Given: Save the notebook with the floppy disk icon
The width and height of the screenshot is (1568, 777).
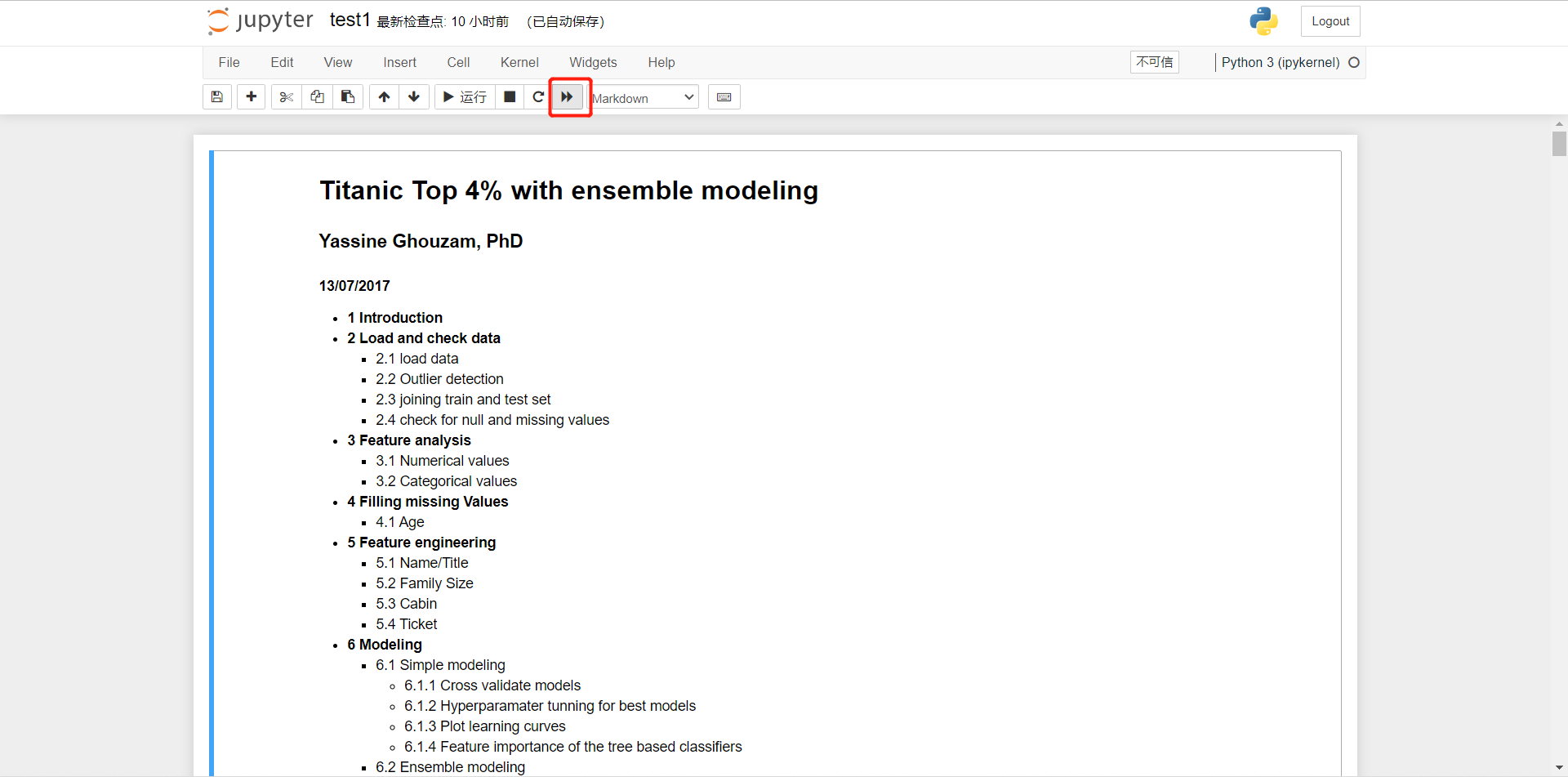Looking at the screenshot, I should [x=217, y=97].
